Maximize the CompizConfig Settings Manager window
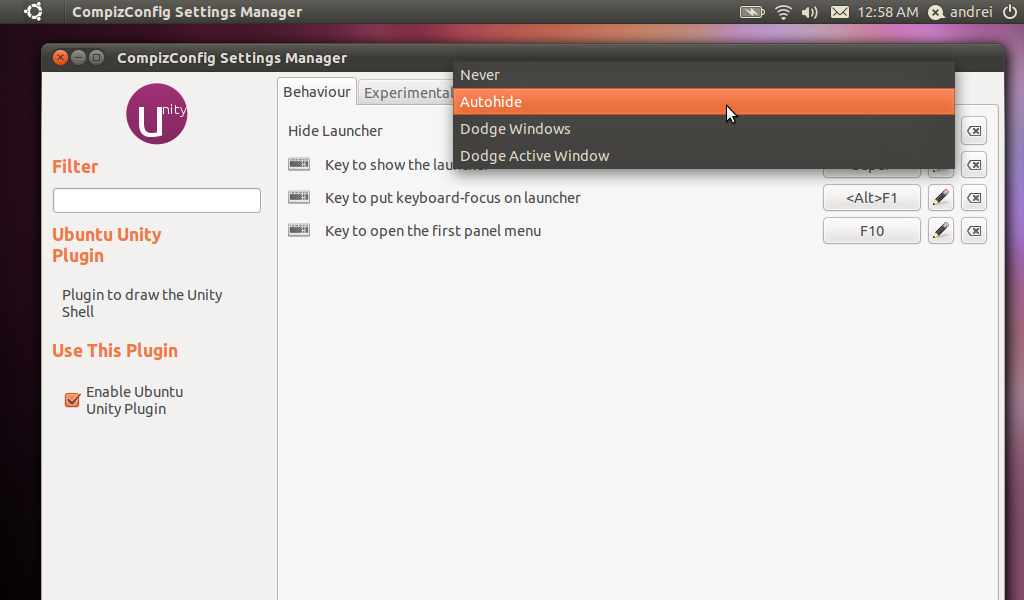 tap(97, 57)
